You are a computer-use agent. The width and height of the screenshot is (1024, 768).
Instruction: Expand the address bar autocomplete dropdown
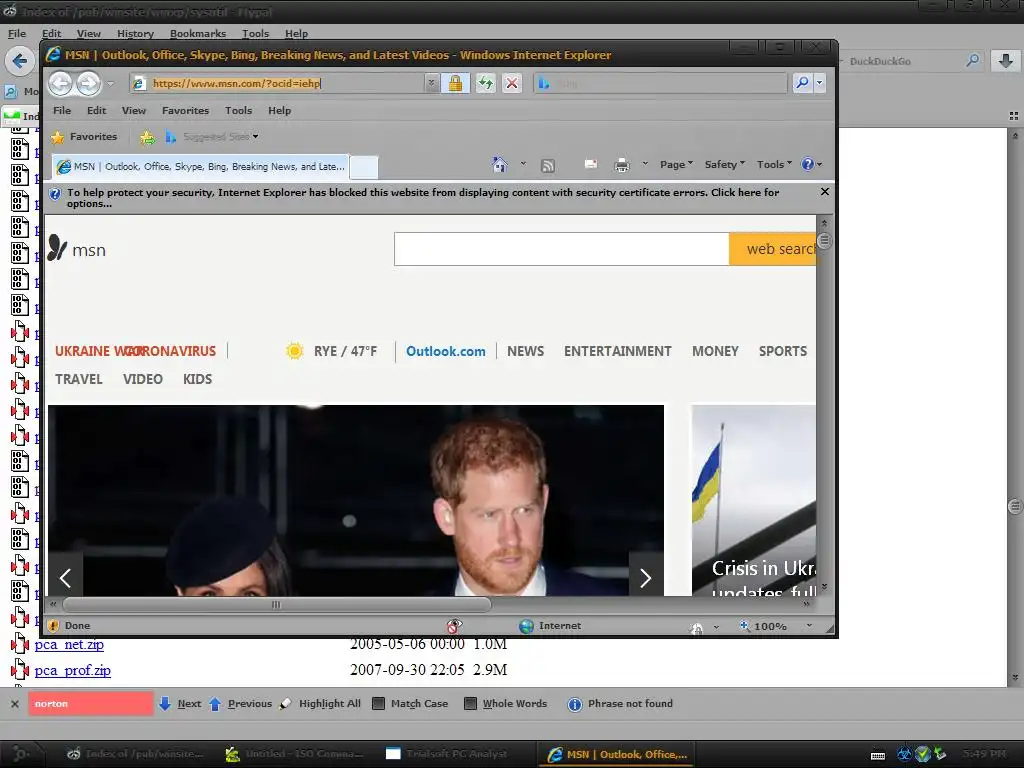coord(431,83)
